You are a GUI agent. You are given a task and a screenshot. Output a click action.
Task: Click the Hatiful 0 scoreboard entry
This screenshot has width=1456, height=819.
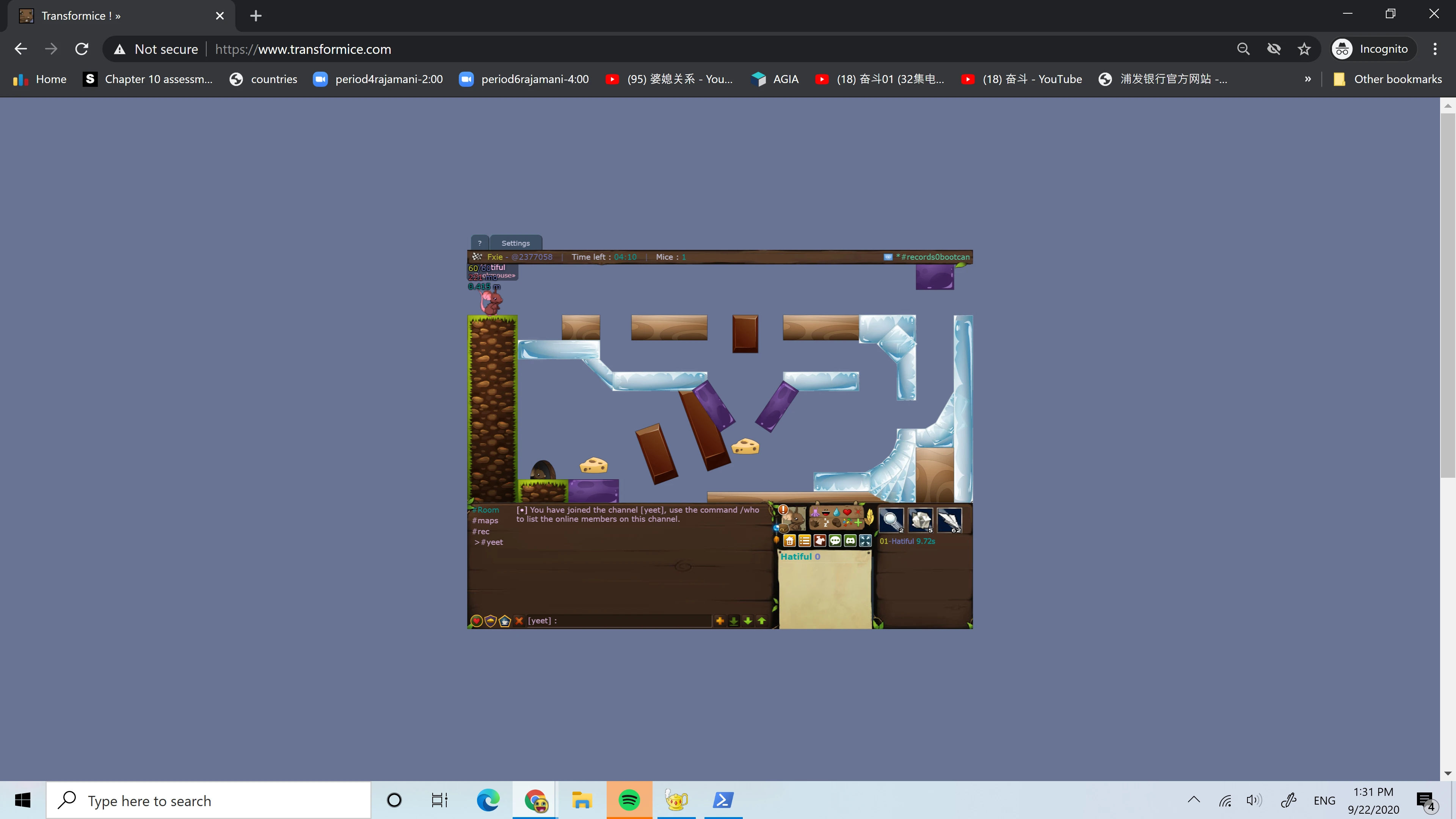click(800, 557)
